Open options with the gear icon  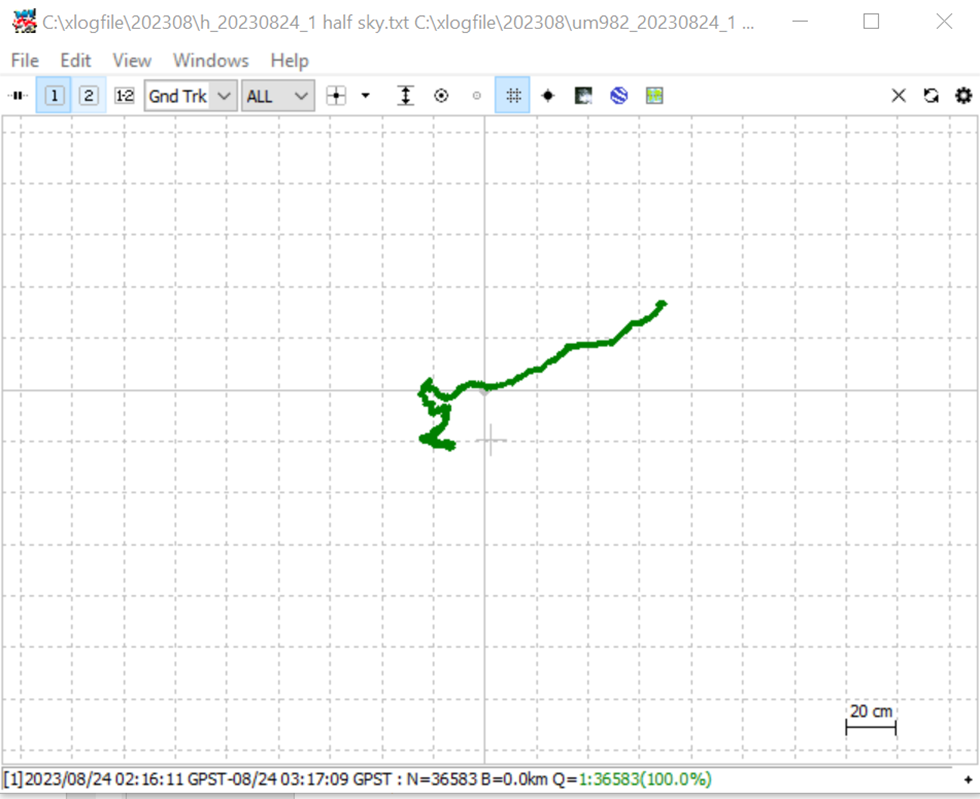[964, 96]
